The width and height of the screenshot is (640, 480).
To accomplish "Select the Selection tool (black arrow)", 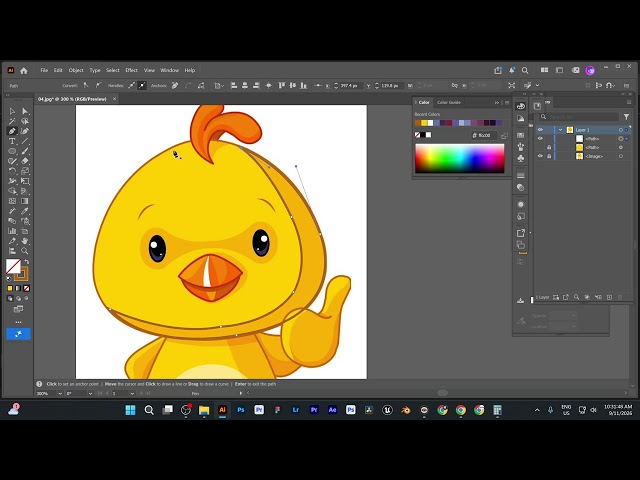I will pyautogui.click(x=12, y=111).
